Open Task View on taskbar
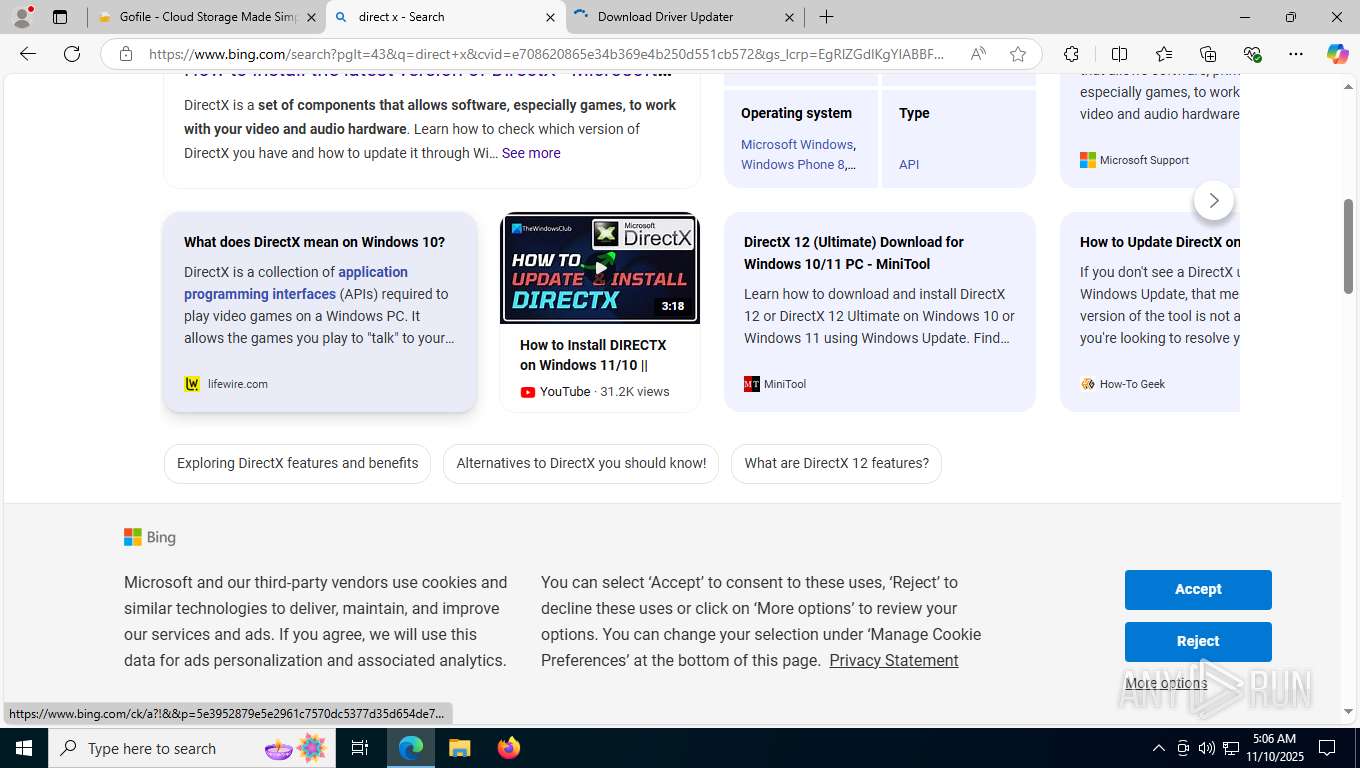This screenshot has height=768, width=1360. click(x=360, y=748)
